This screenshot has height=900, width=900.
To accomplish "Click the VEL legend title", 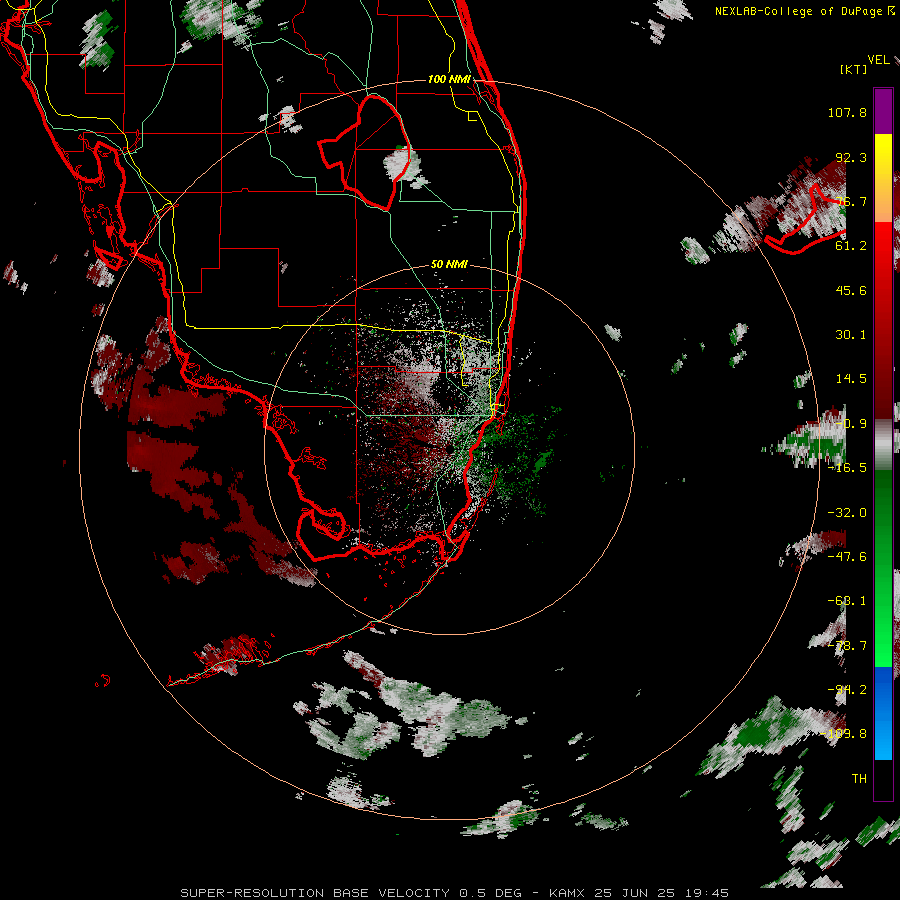I will point(878,60).
